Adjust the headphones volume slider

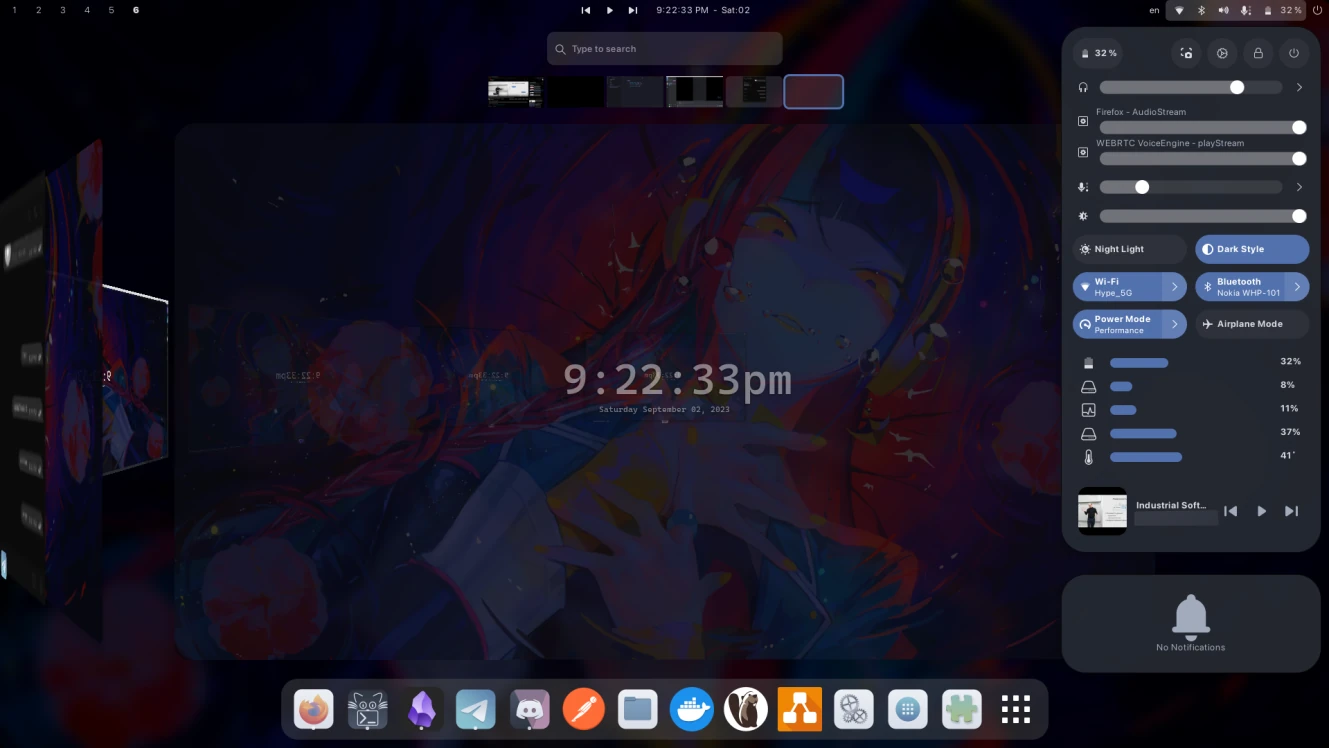[1191, 87]
